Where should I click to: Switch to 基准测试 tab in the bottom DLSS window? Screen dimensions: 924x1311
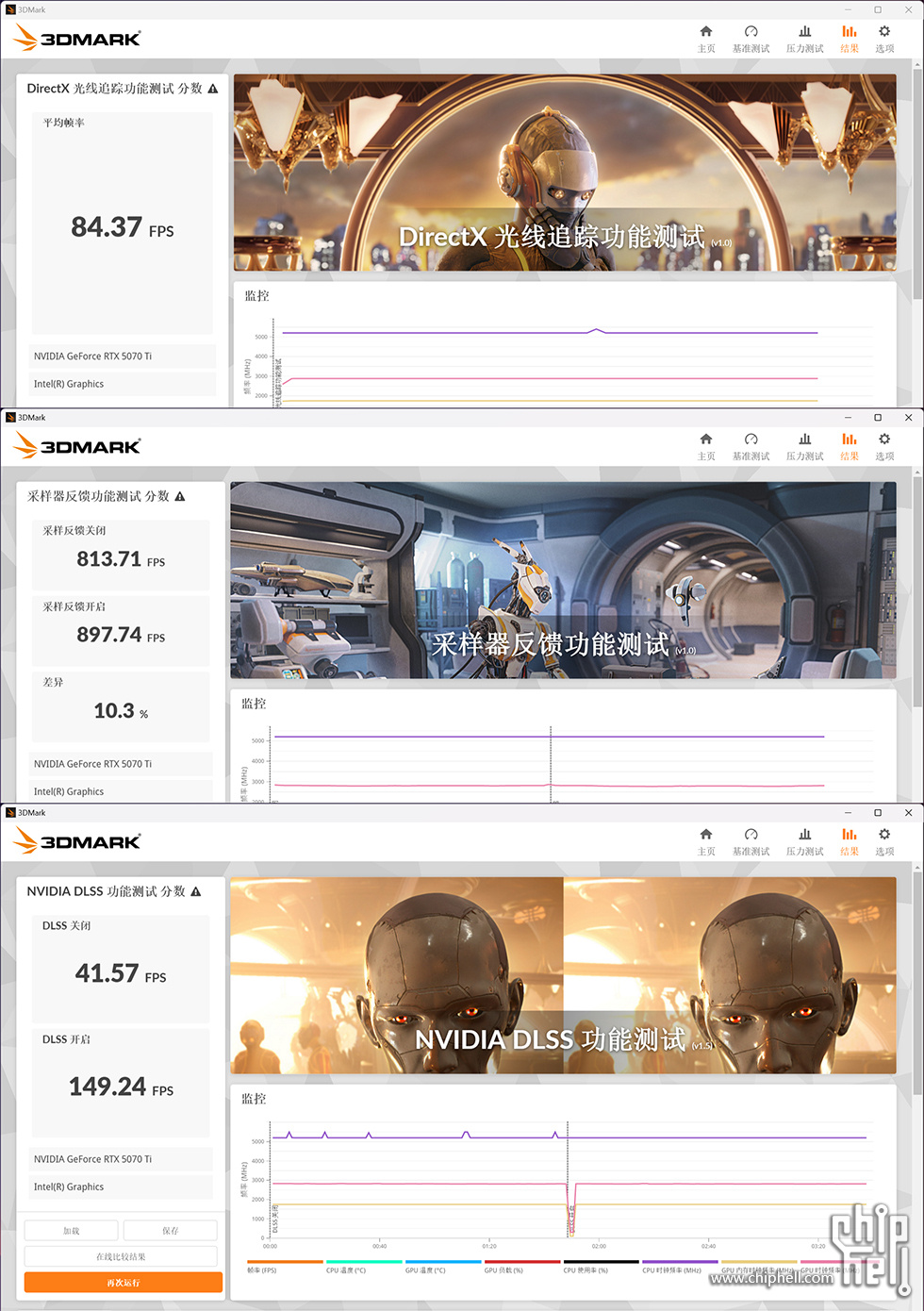pyautogui.click(x=751, y=841)
